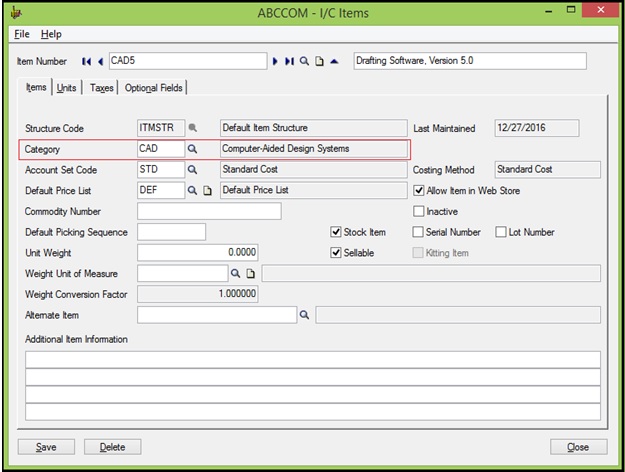Click the Default Picking Sequence field
The image size is (625, 472).
171,232
